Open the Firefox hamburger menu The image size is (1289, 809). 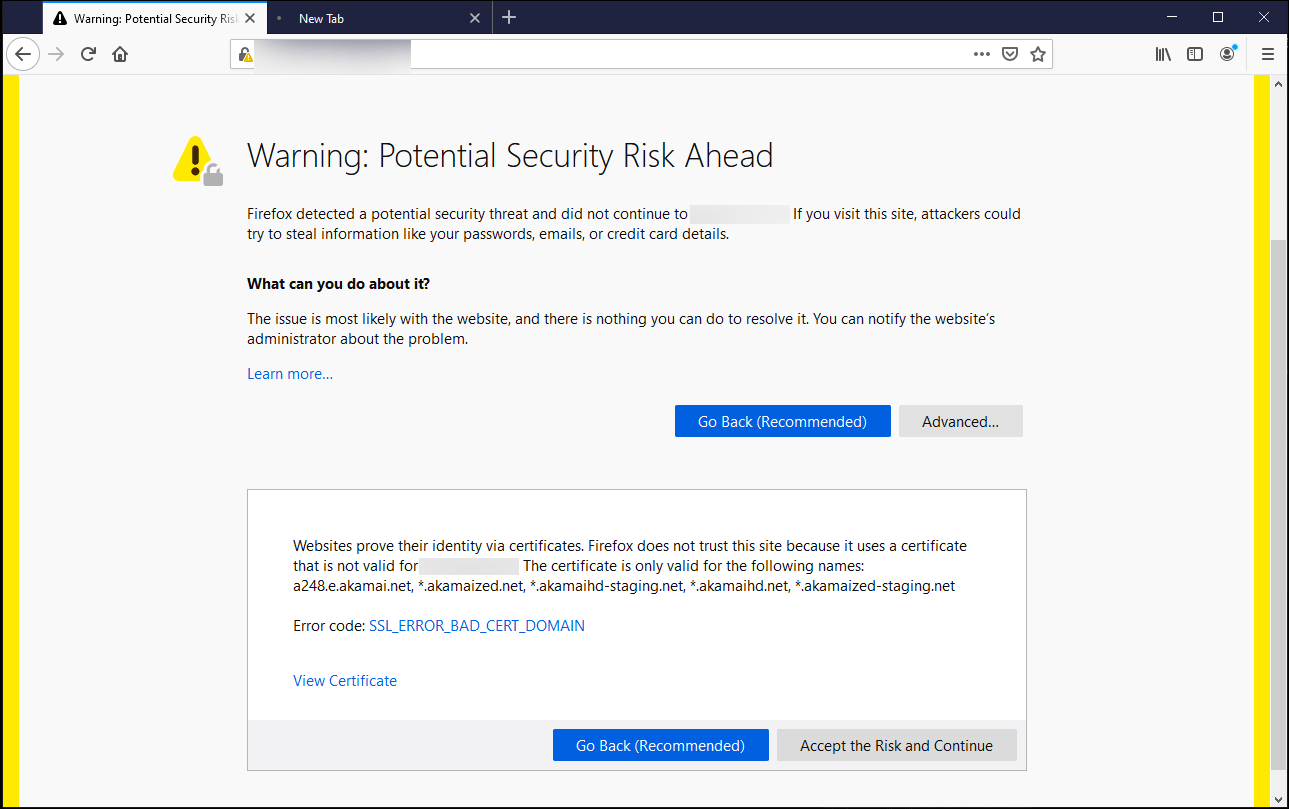(1267, 54)
